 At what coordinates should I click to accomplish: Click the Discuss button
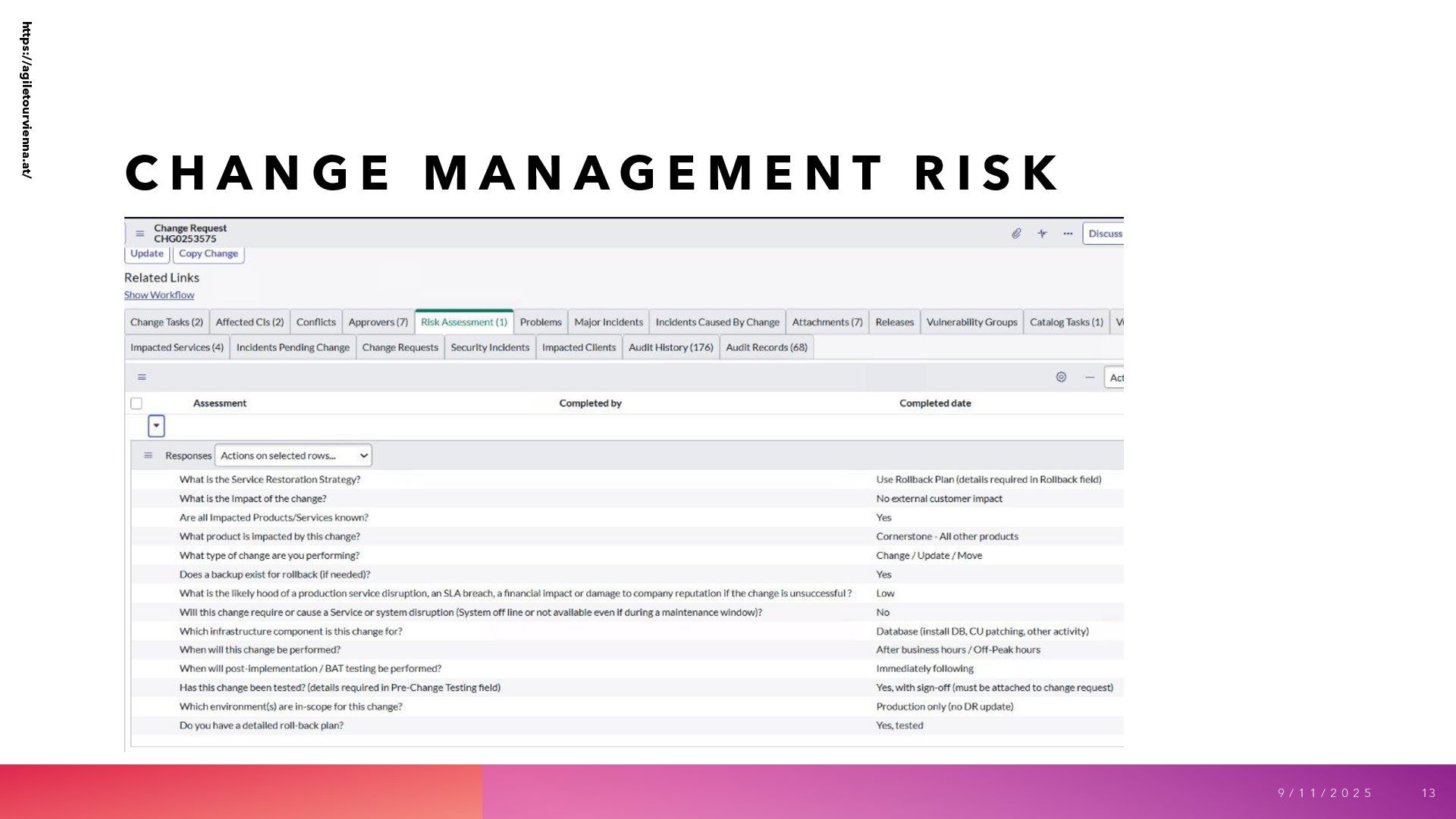pos(1104,234)
